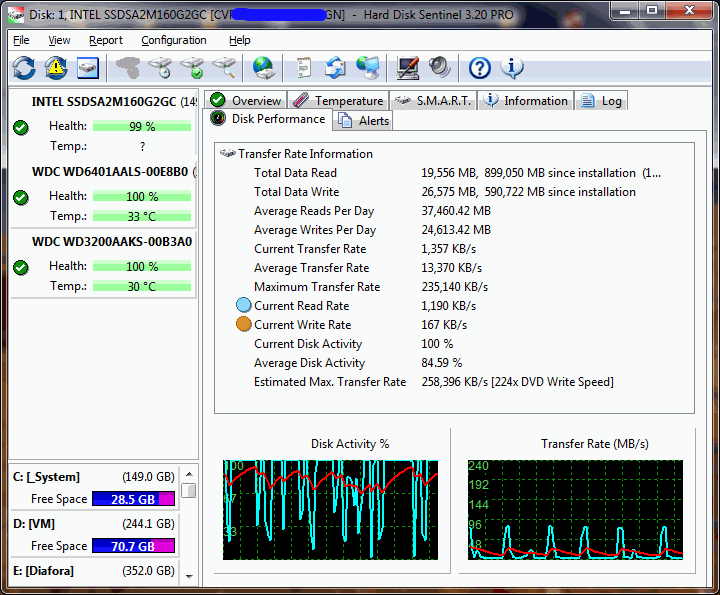Open the report notepad toolbar icon
This screenshot has height=595, width=720.
click(304, 68)
